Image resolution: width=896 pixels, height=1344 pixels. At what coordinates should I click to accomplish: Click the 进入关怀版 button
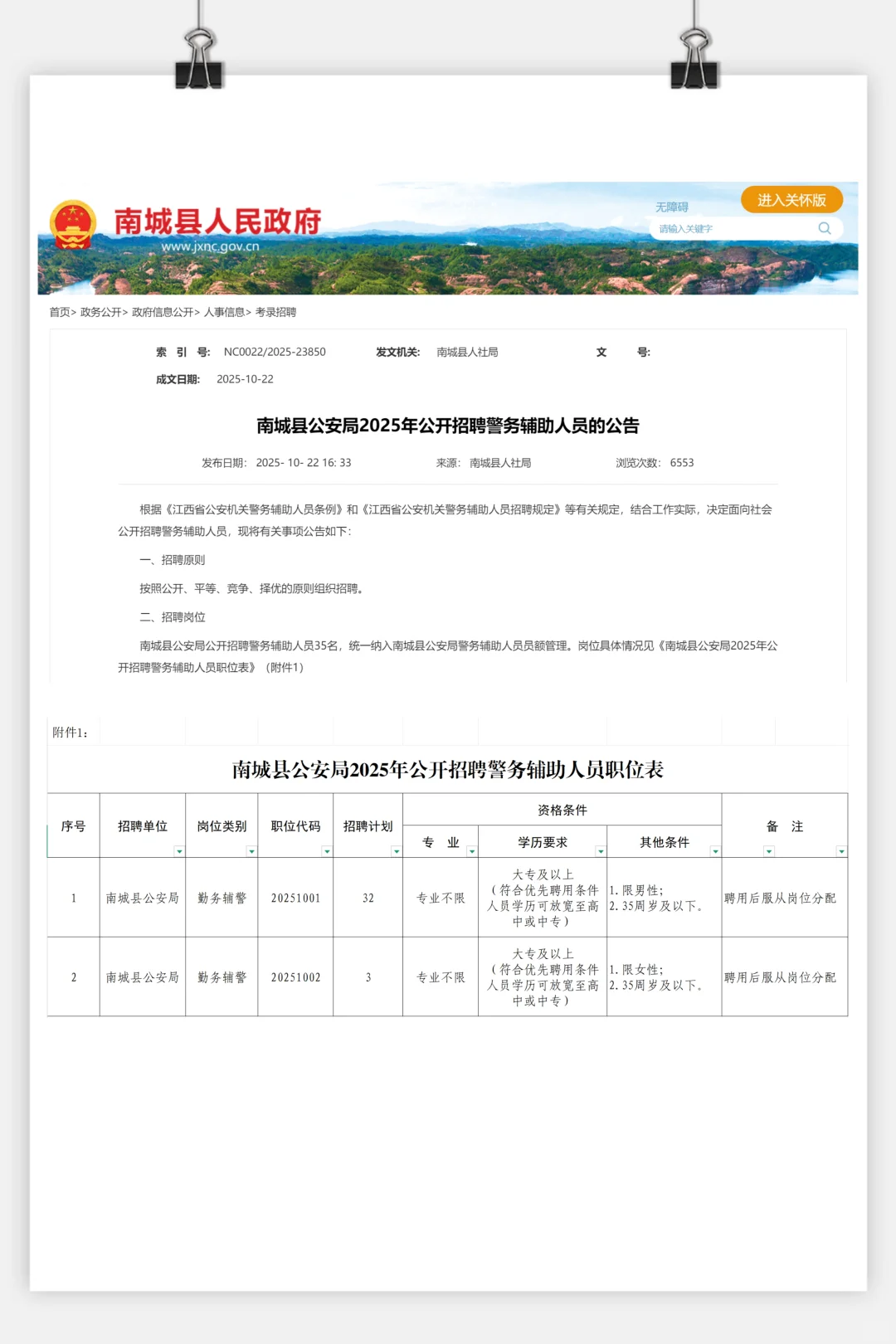[x=791, y=200]
